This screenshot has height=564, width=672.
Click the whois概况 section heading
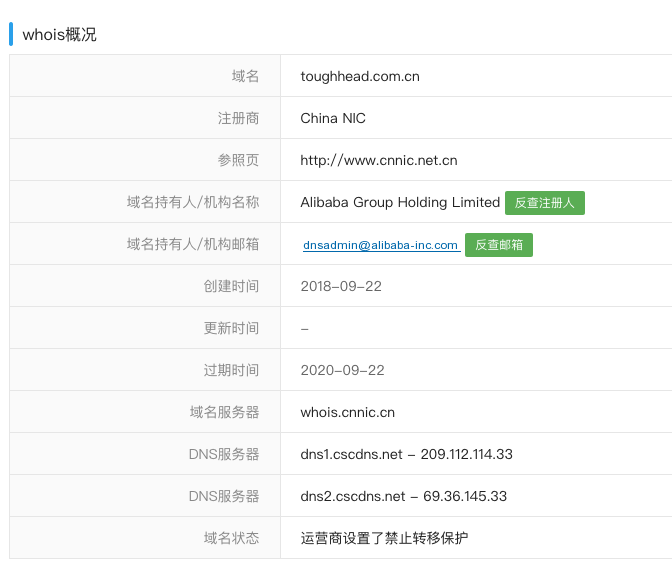pyautogui.click(x=60, y=35)
